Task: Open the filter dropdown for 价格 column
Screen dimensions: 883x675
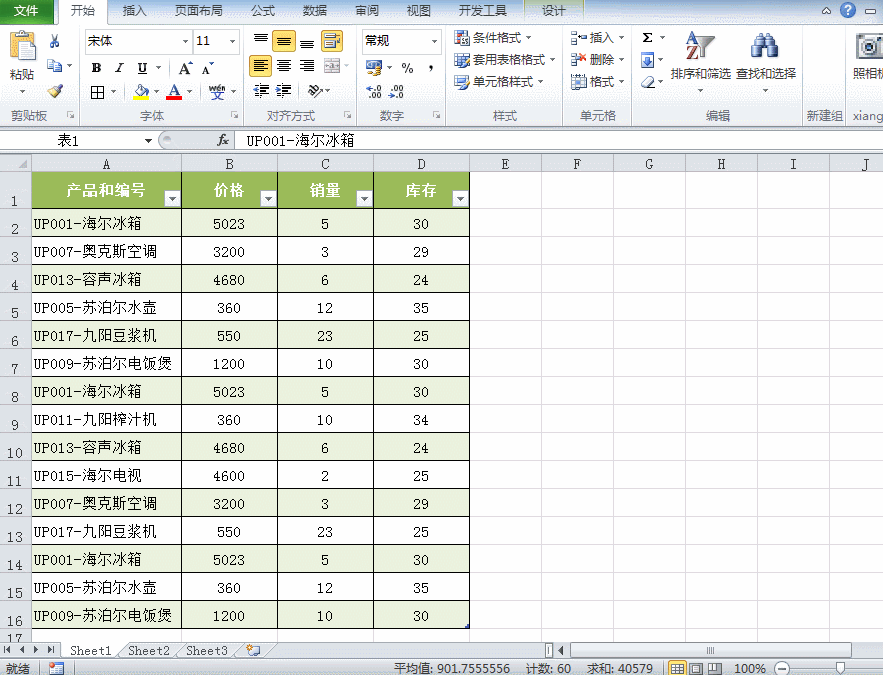Action: (268, 199)
